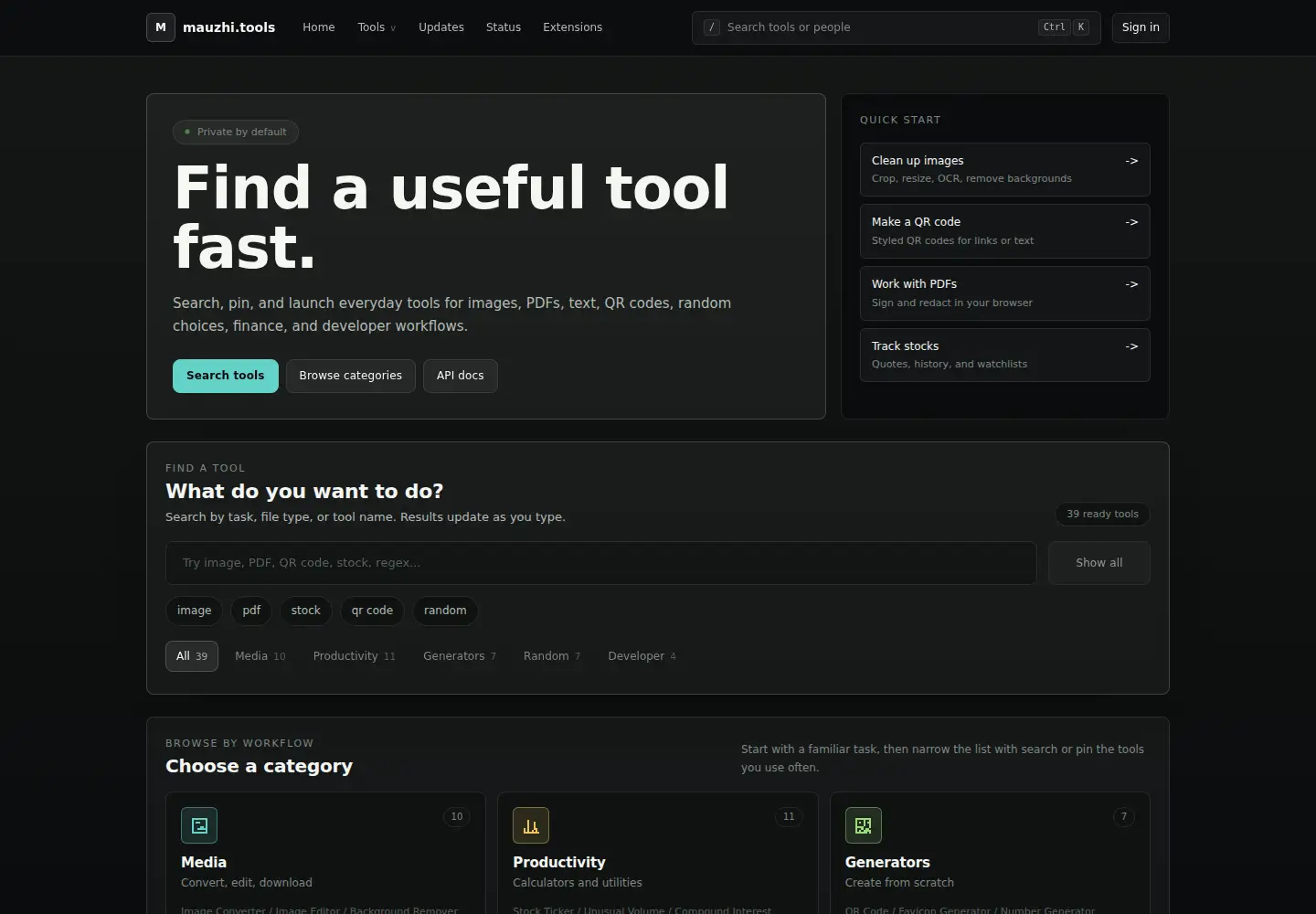Open the Productivity category chart icon

531,825
